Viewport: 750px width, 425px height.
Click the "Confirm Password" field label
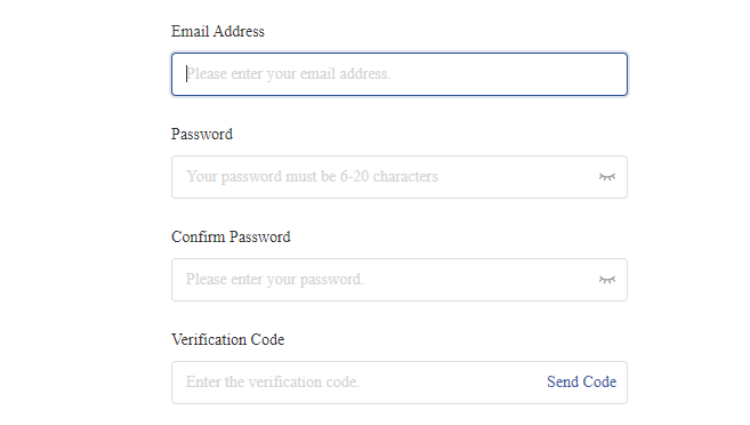[231, 237]
